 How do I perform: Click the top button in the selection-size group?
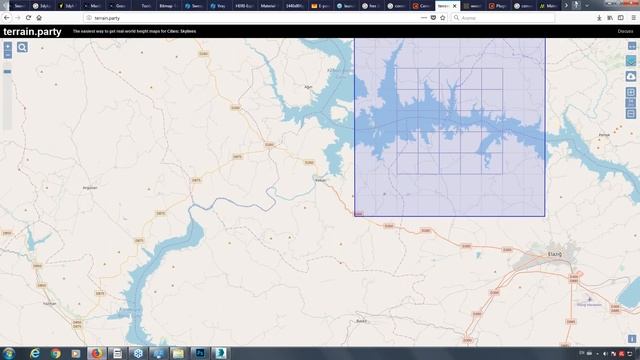(631, 92)
